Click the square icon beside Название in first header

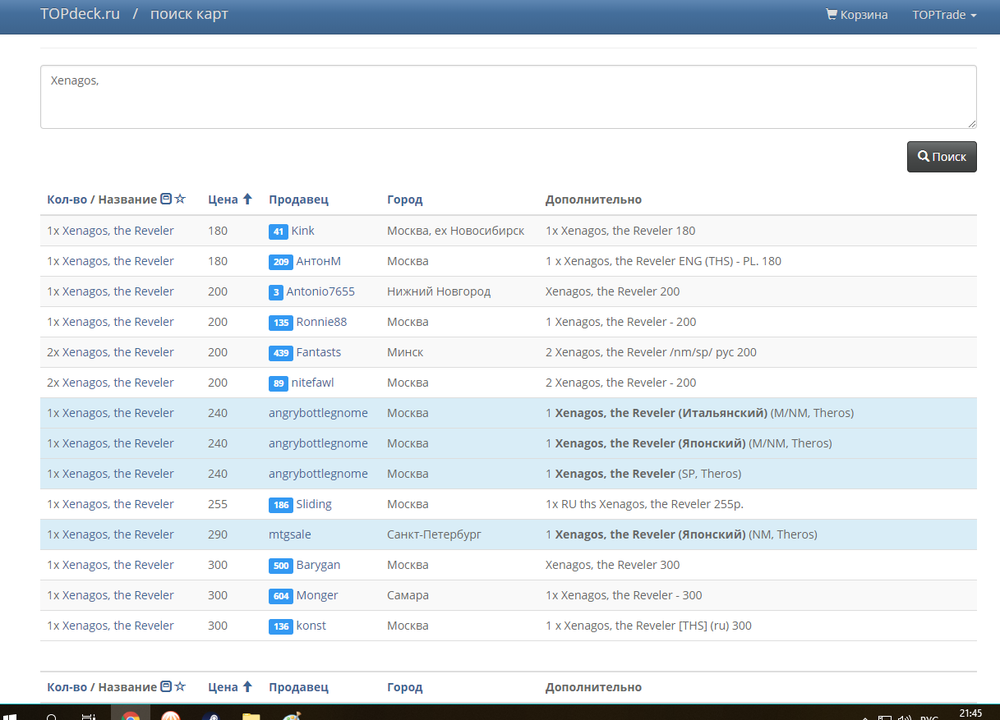(x=166, y=199)
